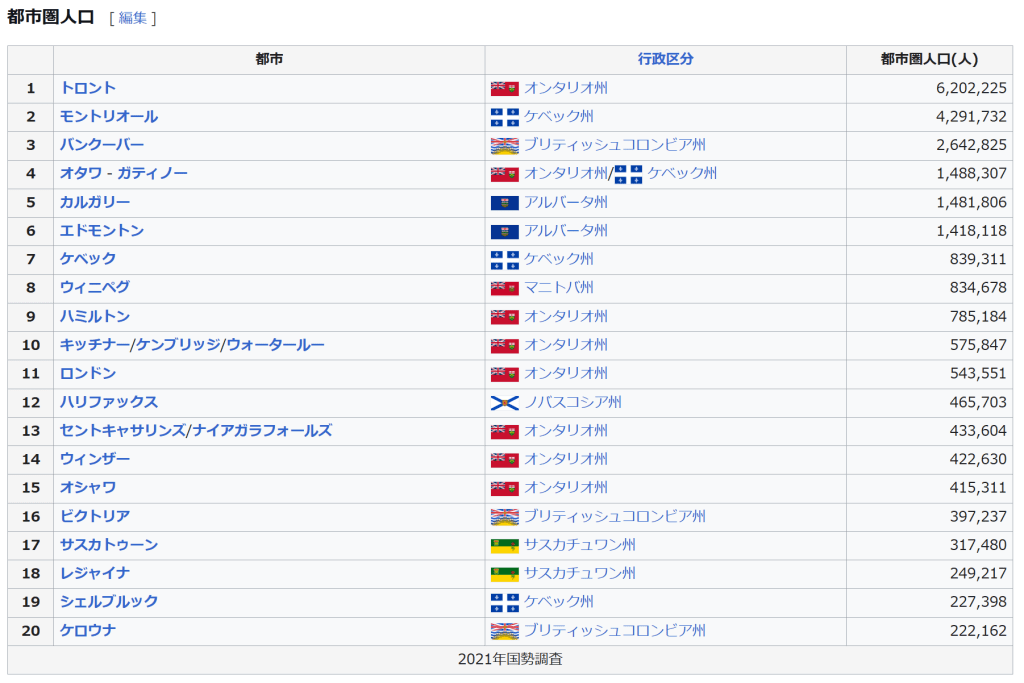Click the アルバータ州 link in Edmonton row

pos(566,231)
